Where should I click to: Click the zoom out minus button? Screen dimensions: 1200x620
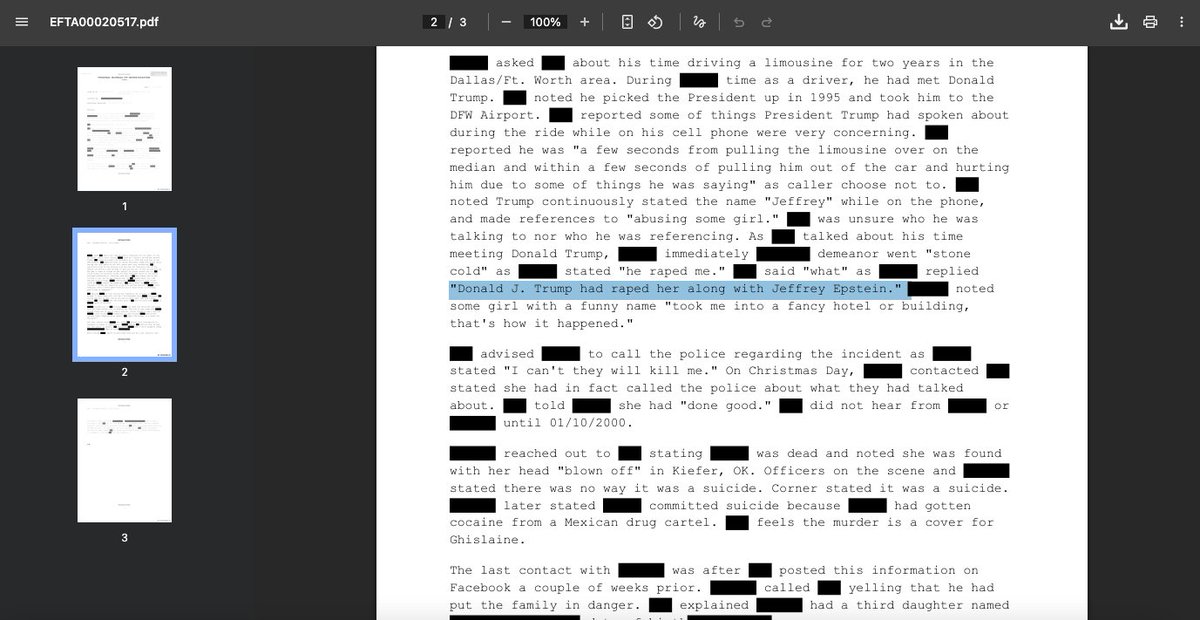506,22
